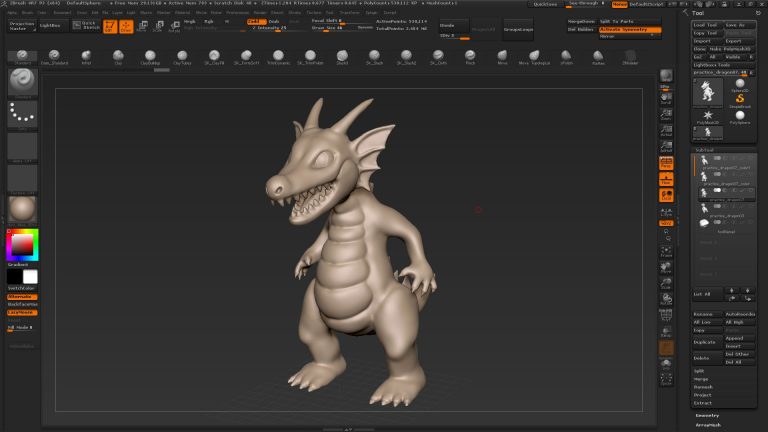Expand the Split section
The height and width of the screenshot is (432, 768).
[699, 371]
